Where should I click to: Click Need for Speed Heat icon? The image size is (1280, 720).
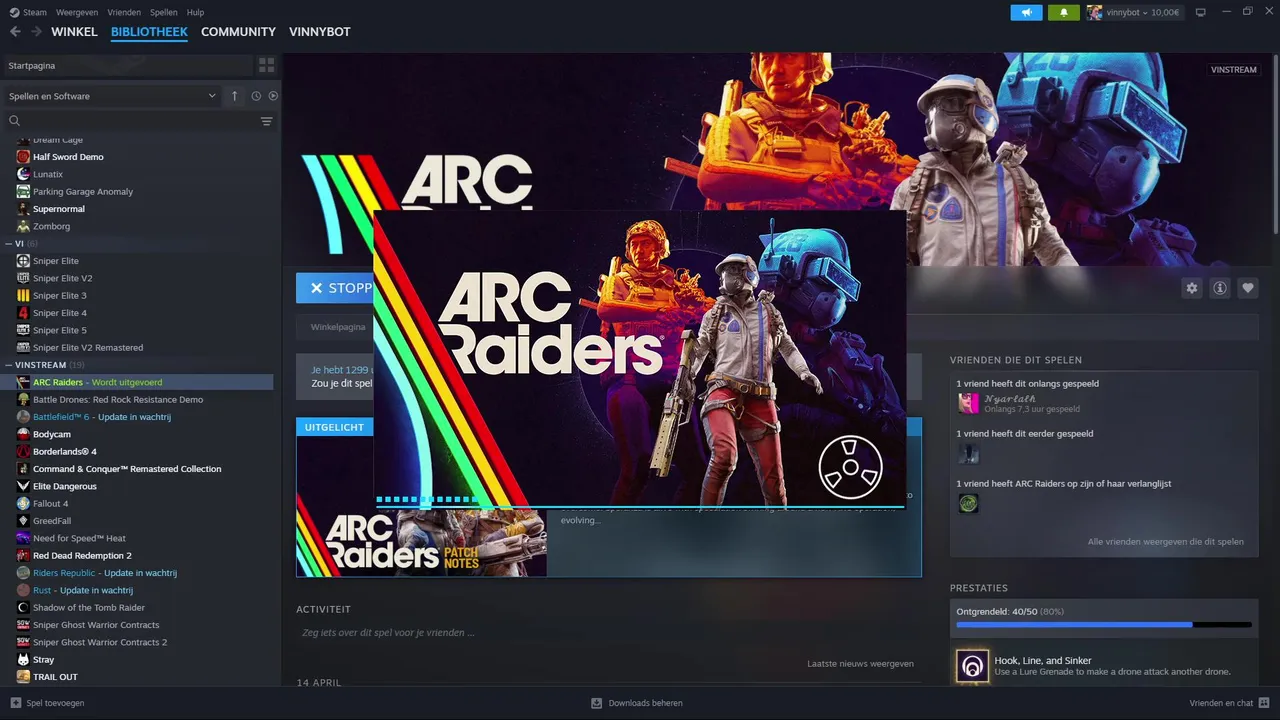24,538
